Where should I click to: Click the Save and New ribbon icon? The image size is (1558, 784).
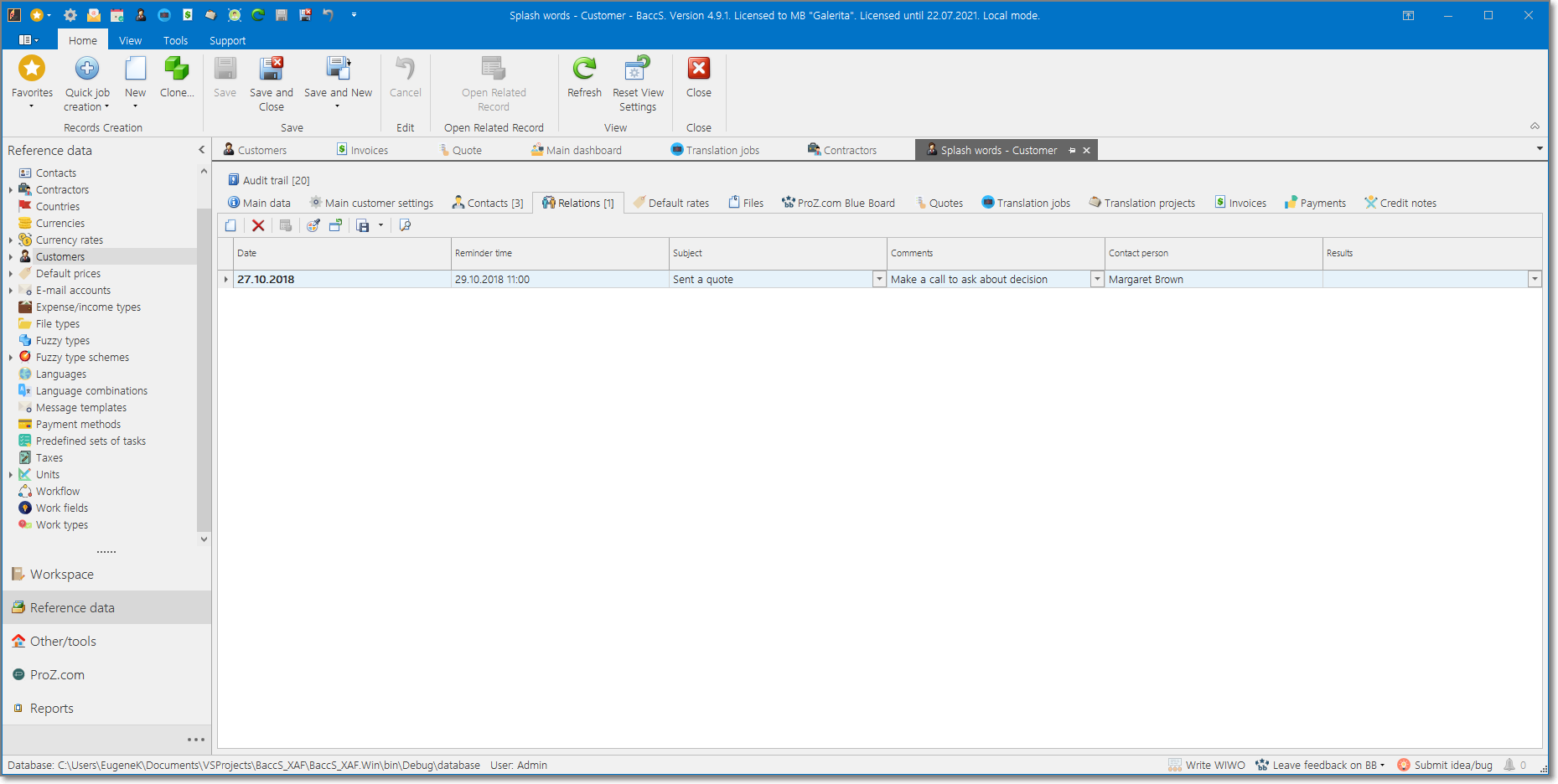(x=339, y=69)
